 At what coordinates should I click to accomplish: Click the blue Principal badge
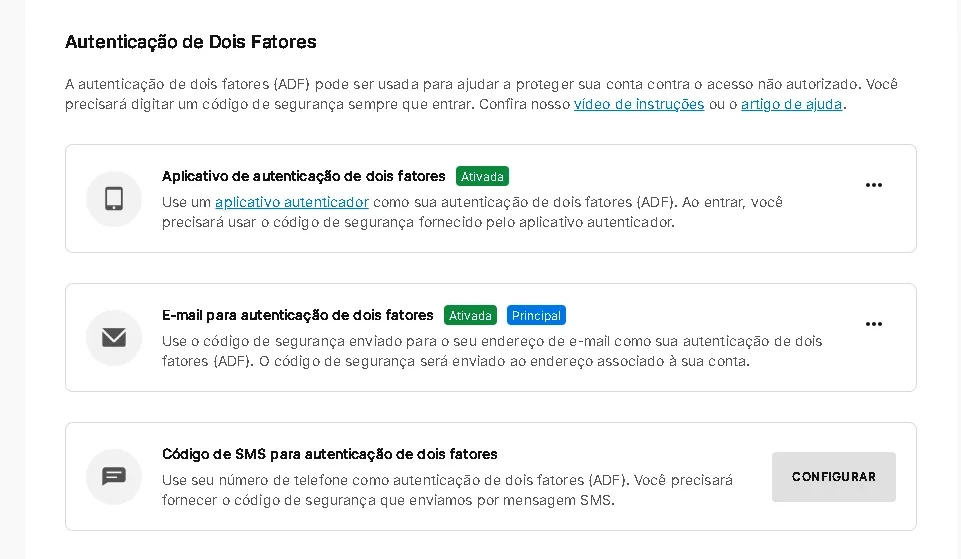click(536, 316)
